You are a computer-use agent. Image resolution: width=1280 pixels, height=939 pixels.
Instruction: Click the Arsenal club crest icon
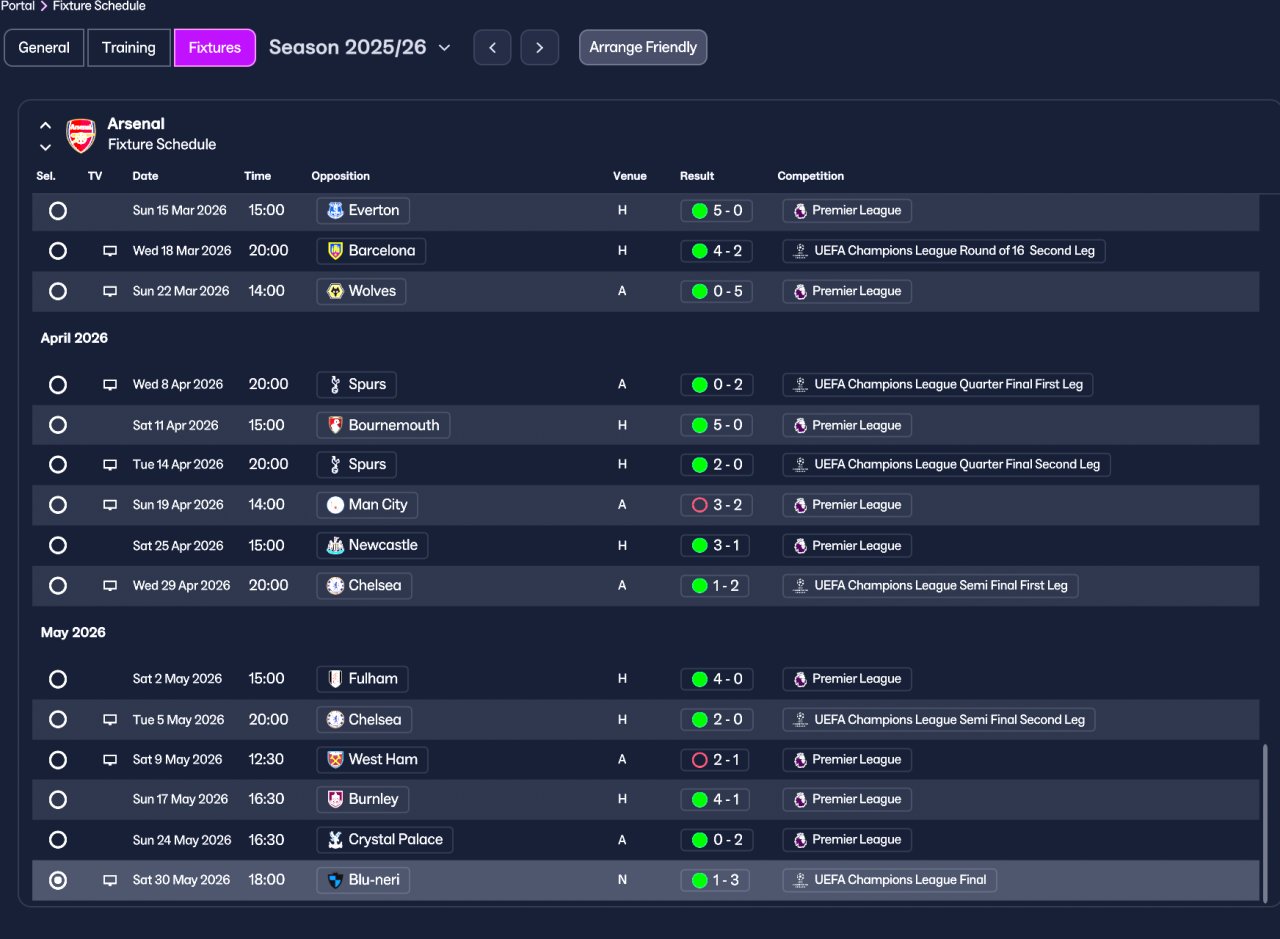tap(81, 135)
